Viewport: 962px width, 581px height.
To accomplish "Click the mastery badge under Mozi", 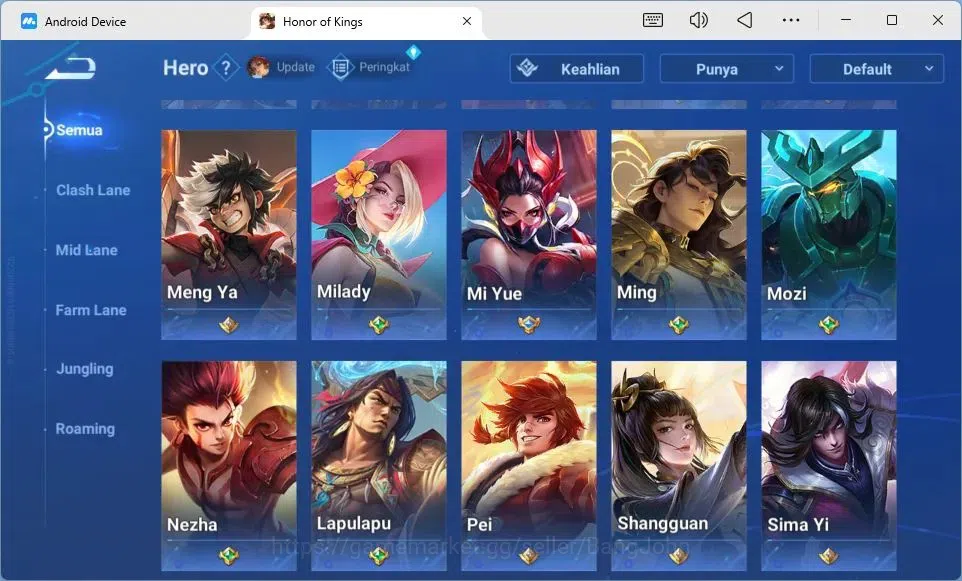I will point(828,325).
